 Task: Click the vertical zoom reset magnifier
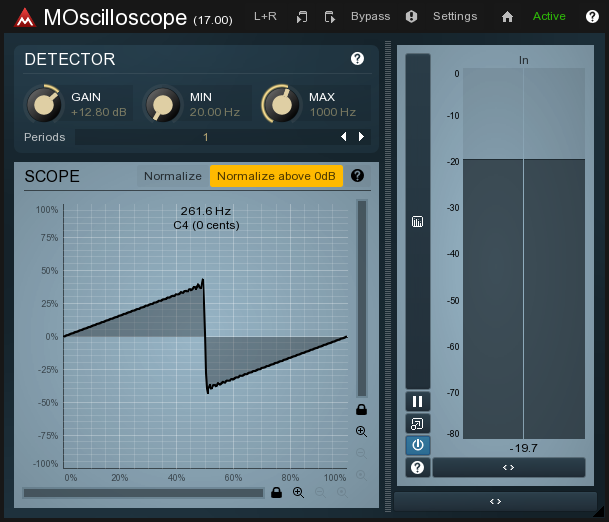coord(362,475)
